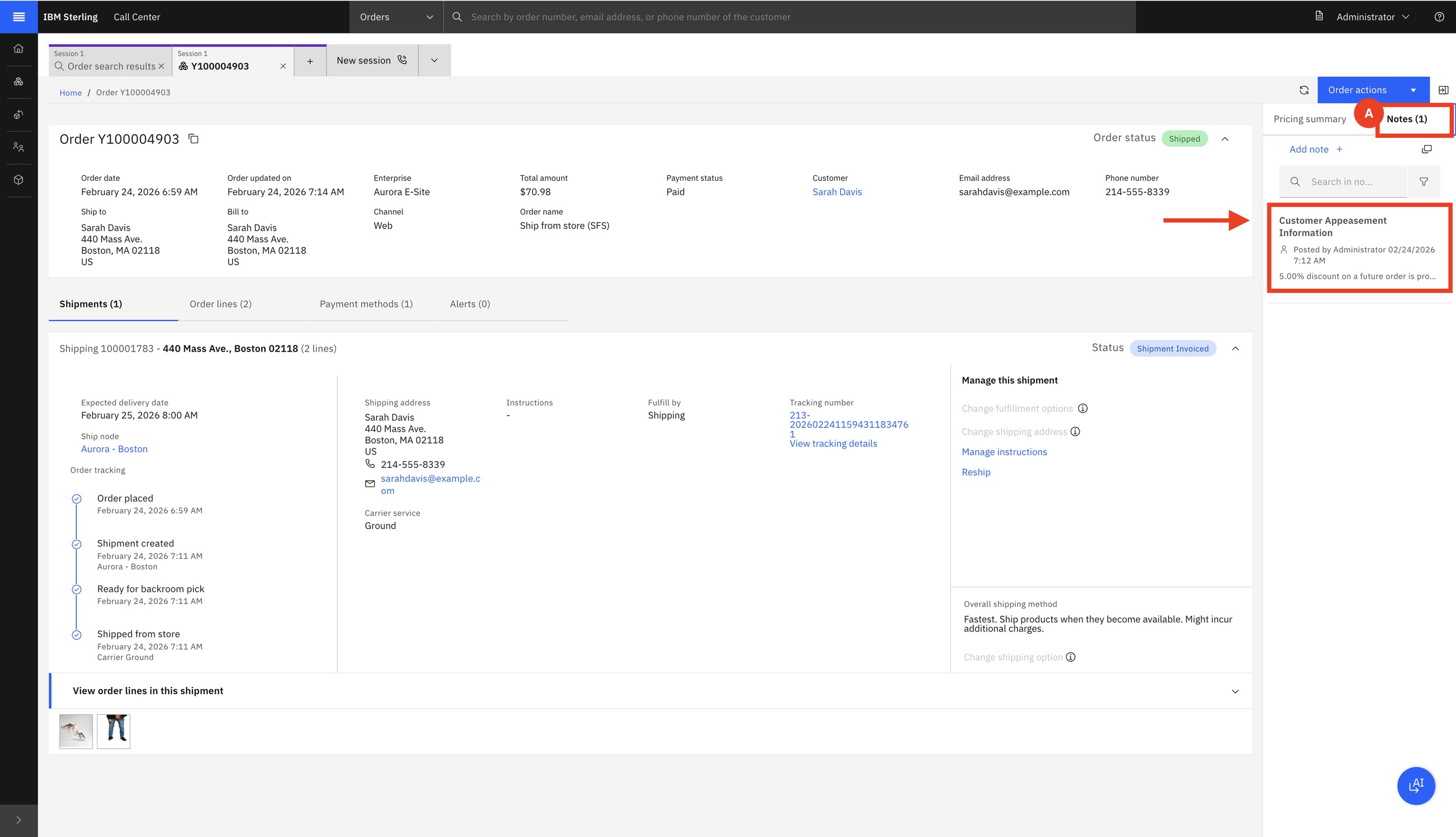This screenshot has width=1456, height=837.
Task: Expand the left sidebar navigation arrow
Action: pyautogui.click(x=18, y=820)
